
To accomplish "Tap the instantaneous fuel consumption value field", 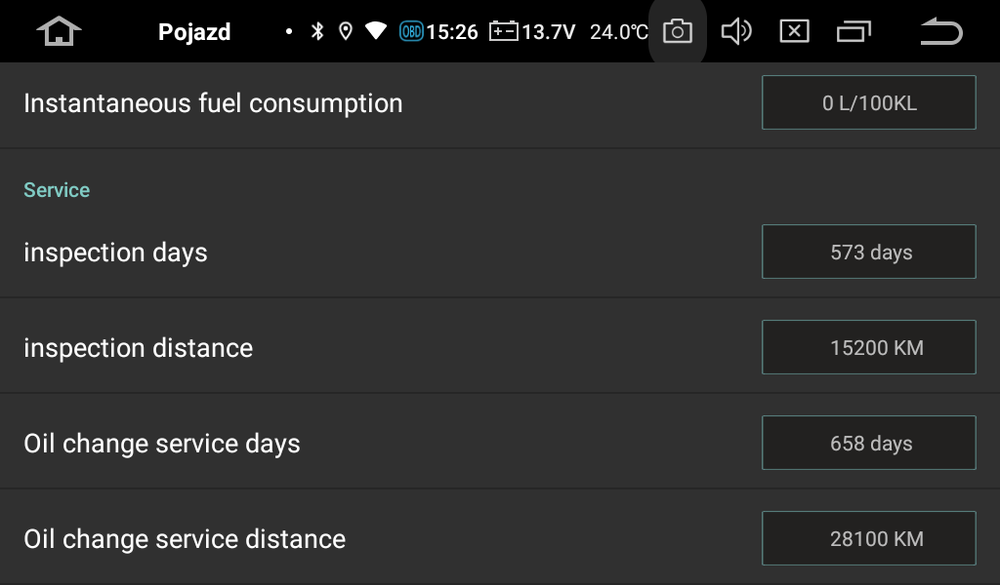I will 869,102.
